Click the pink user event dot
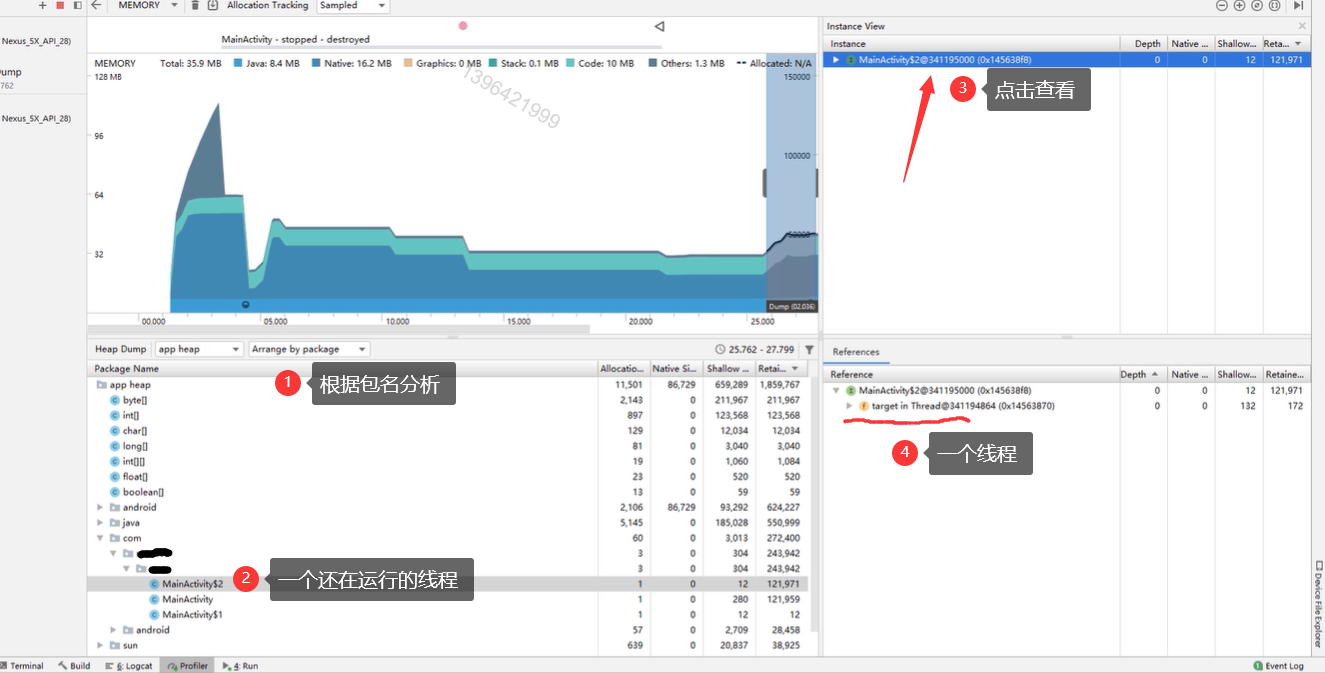 (x=463, y=26)
